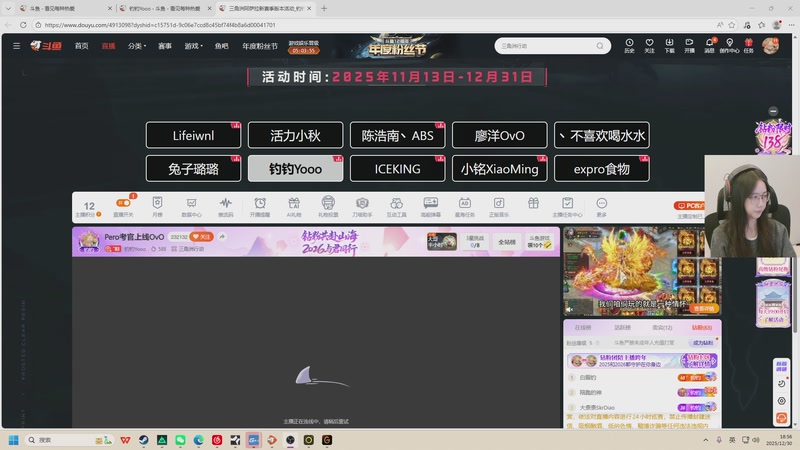Click the 成为钻粉 button

(x=703, y=343)
